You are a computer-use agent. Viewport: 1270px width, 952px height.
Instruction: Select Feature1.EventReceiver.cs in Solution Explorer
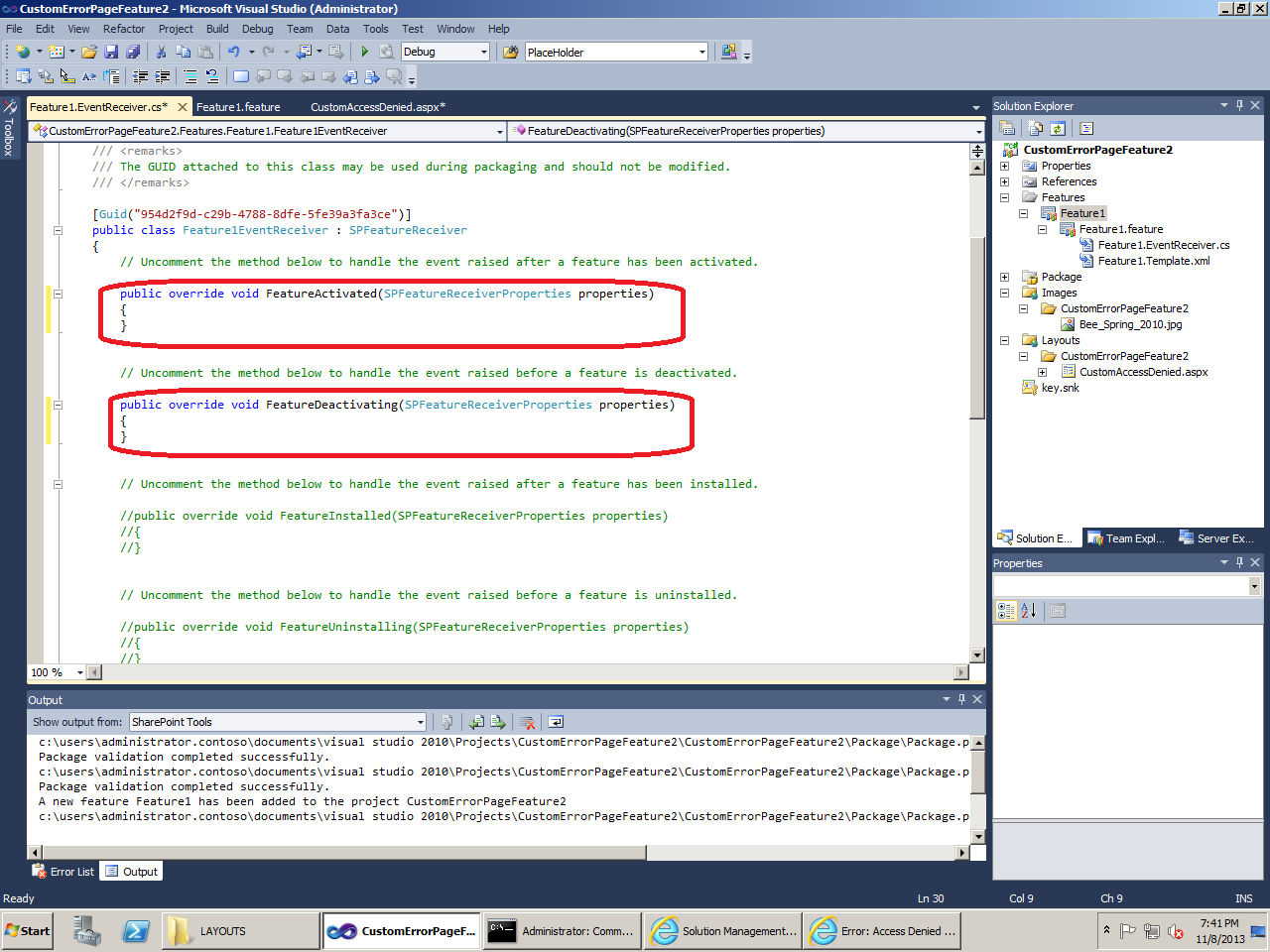(x=1163, y=245)
